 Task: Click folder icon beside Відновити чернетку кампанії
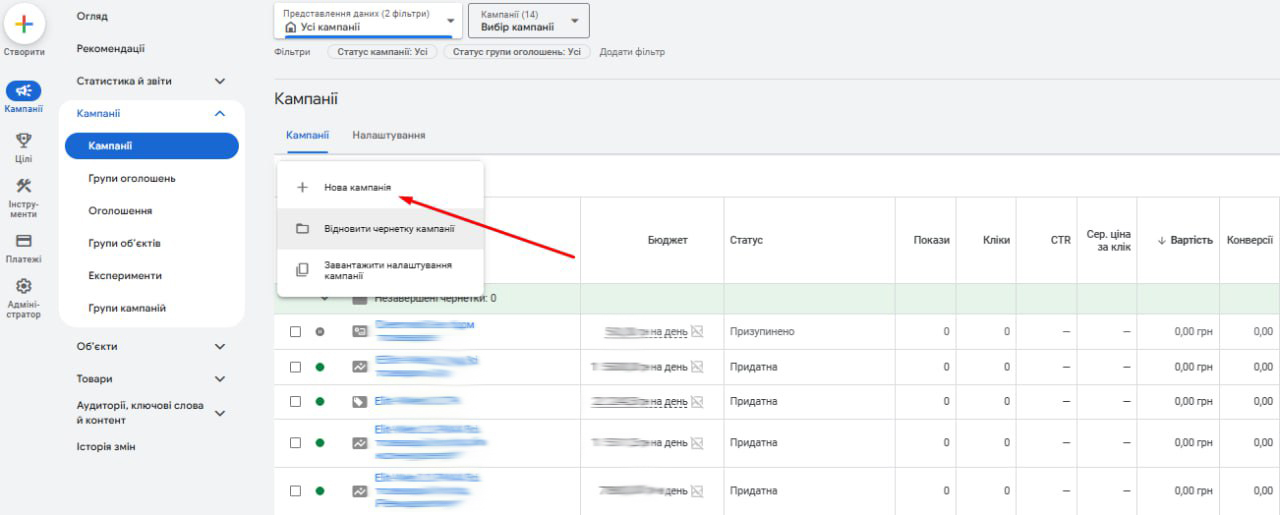302,228
